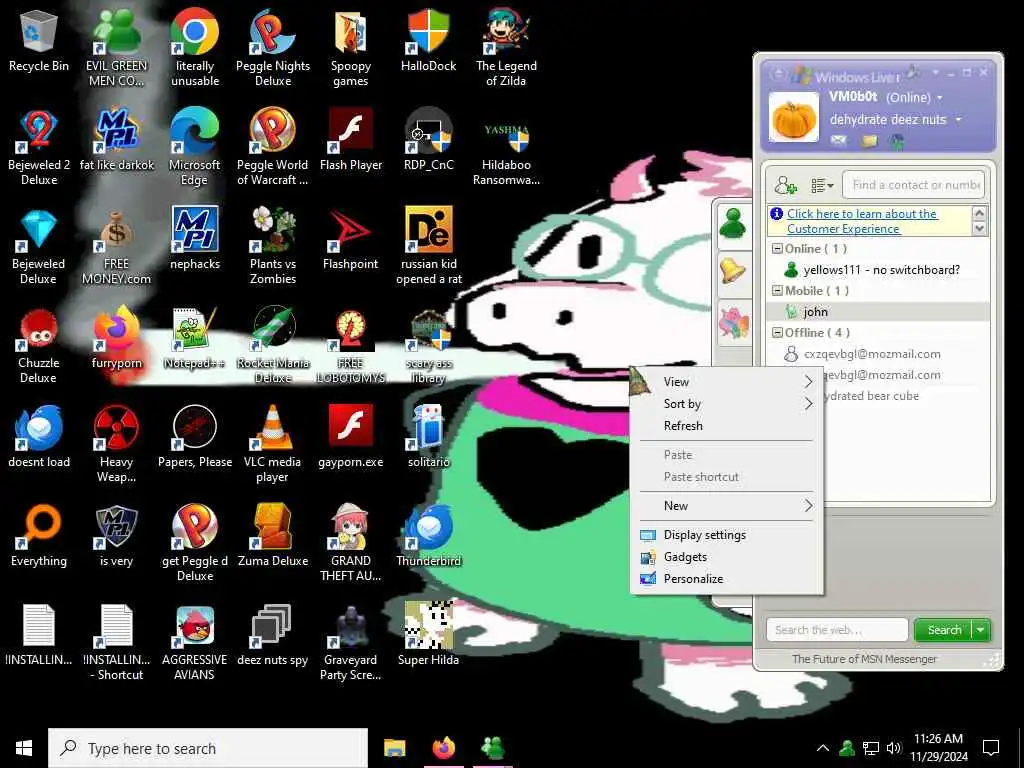This screenshot has width=1024, height=768.
Task: Click the Messenger sharing folders icon
Action: [x=869, y=140]
